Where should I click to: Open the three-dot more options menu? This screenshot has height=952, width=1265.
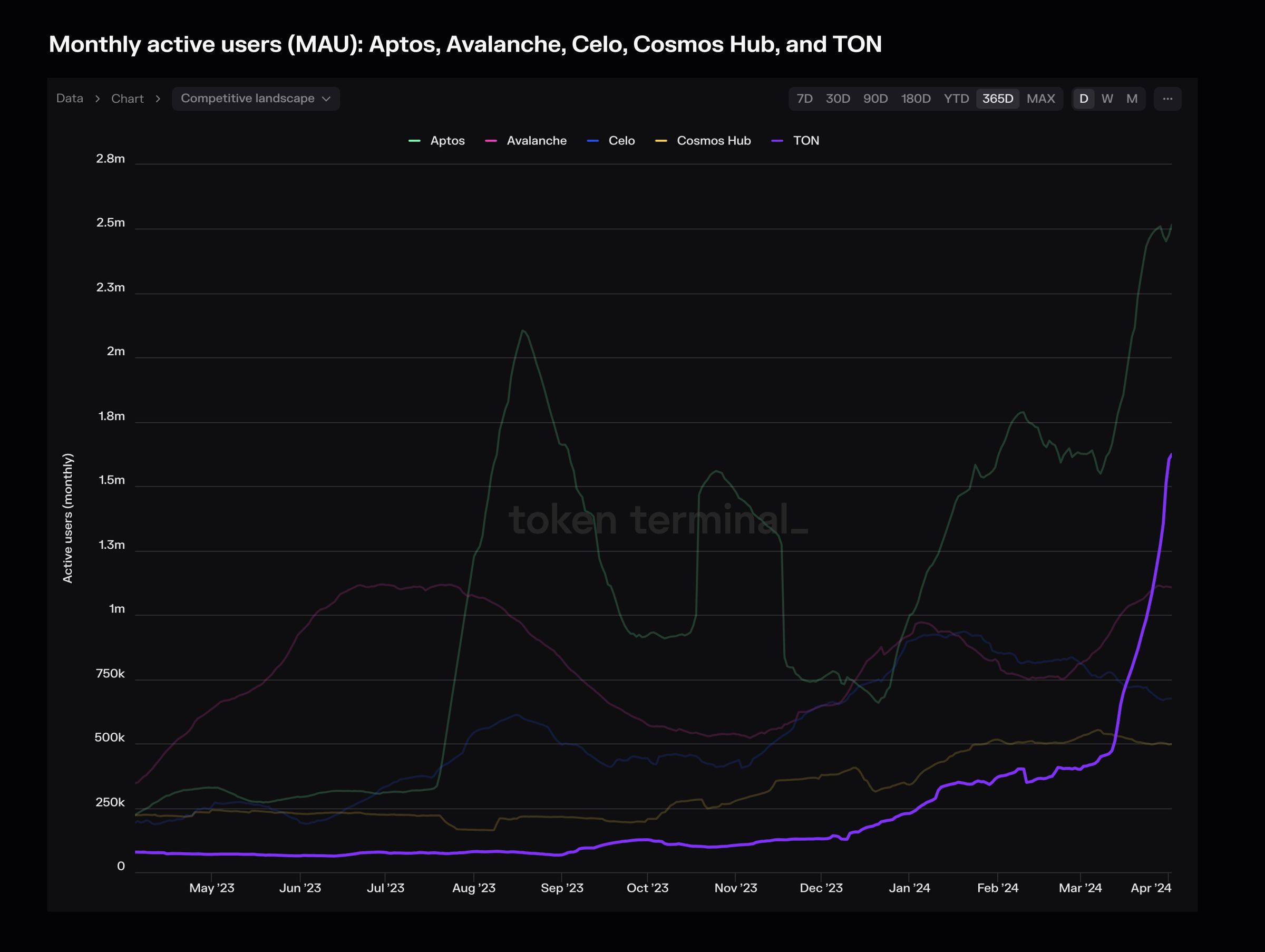click(x=1167, y=99)
